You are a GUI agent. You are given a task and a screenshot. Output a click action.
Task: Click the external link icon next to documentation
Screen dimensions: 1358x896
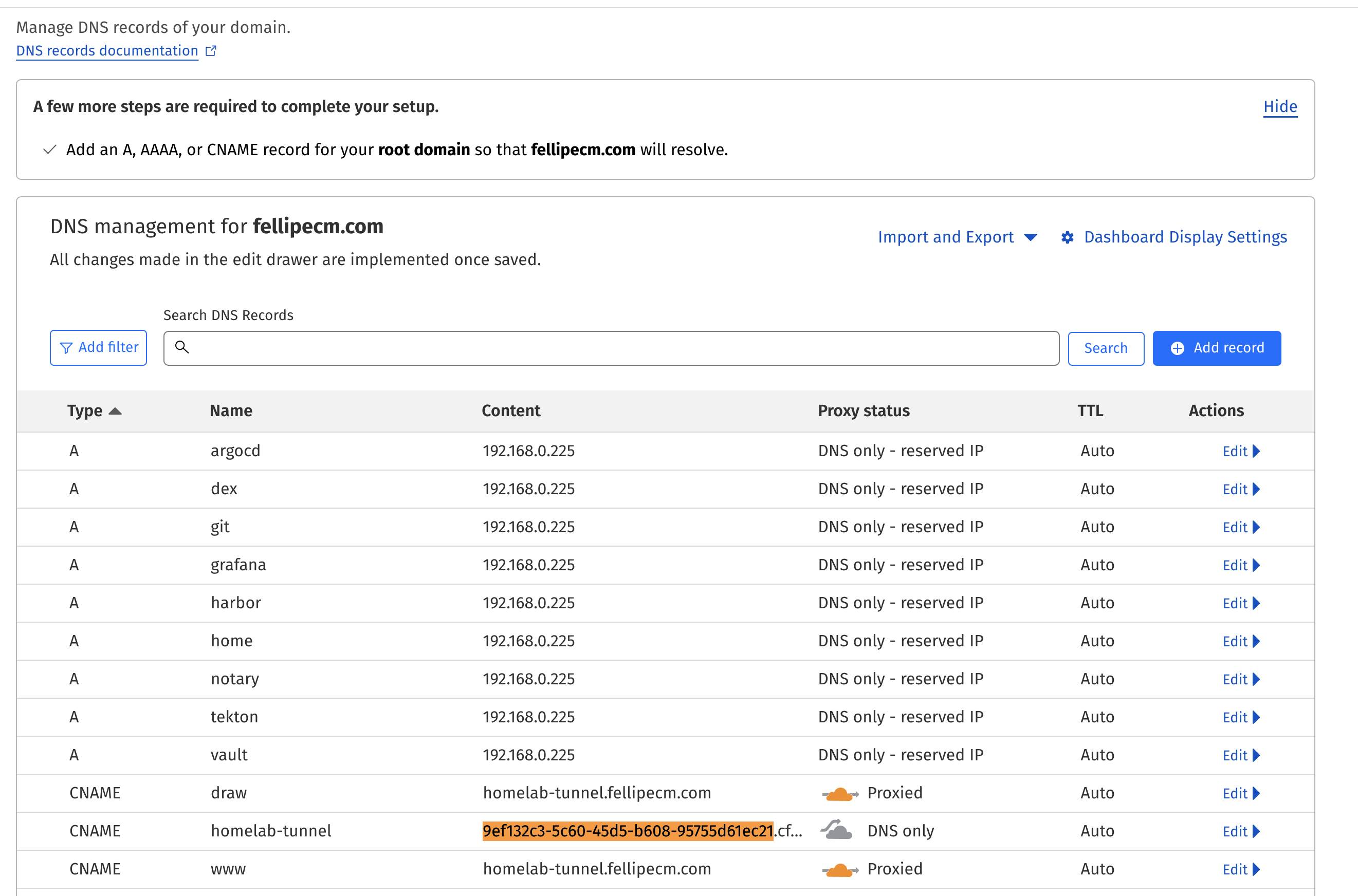click(x=211, y=50)
